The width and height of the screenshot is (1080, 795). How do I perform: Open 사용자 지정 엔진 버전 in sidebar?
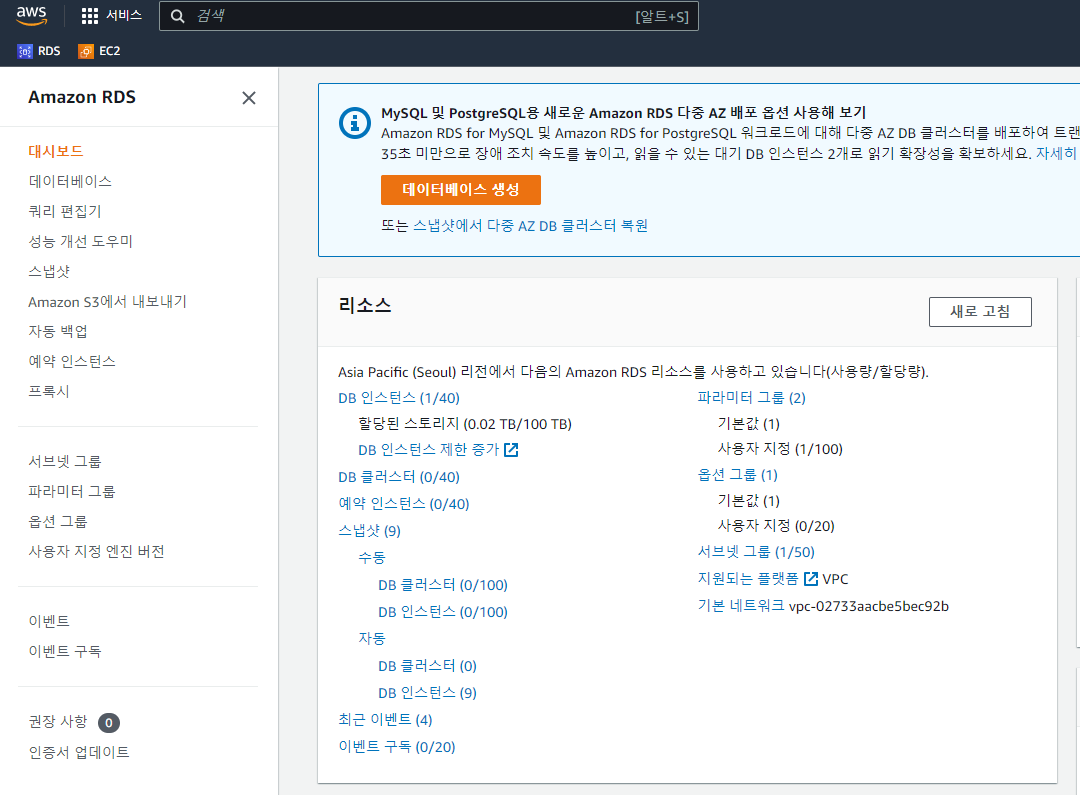(96, 551)
